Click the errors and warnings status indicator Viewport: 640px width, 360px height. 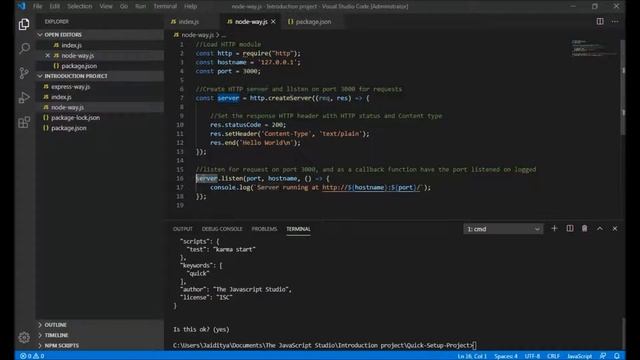tap(32, 356)
